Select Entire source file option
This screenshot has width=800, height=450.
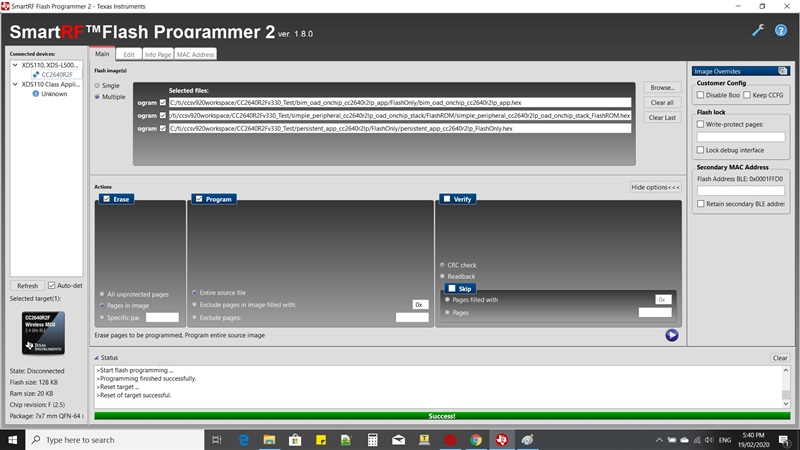point(194,293)
